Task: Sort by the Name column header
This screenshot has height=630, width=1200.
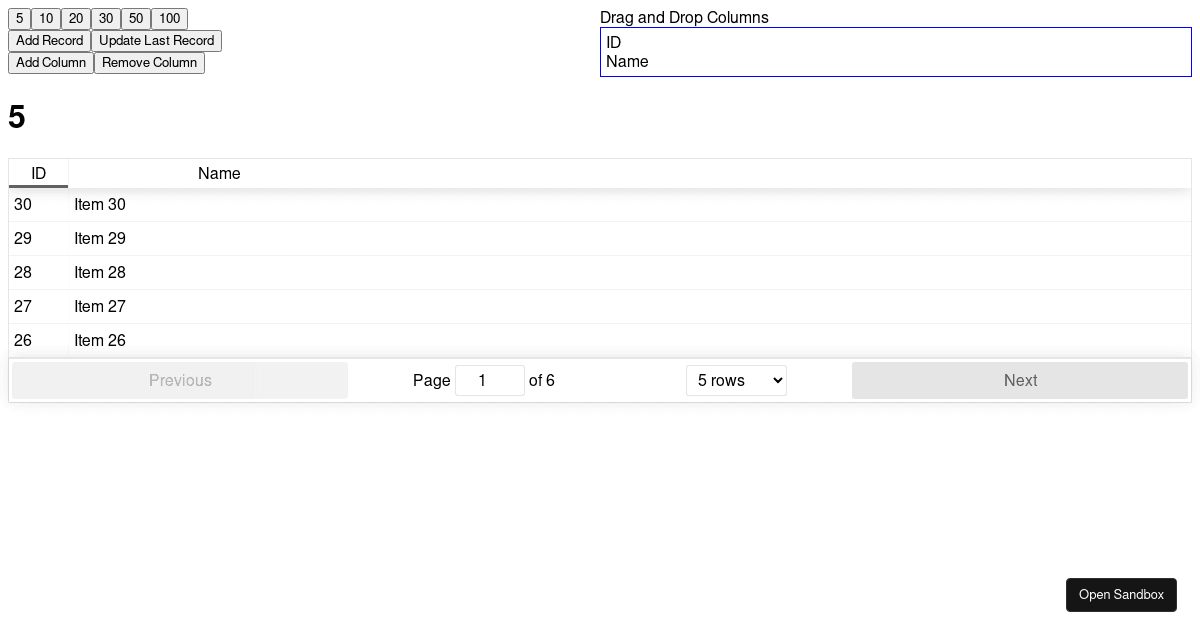Action: [219, 174]
